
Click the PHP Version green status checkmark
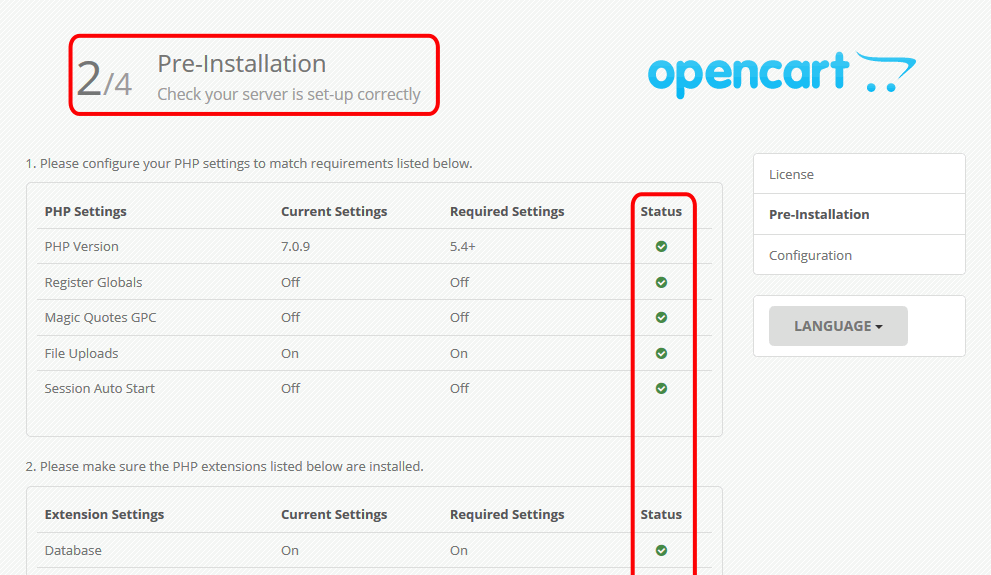point(661,246)
